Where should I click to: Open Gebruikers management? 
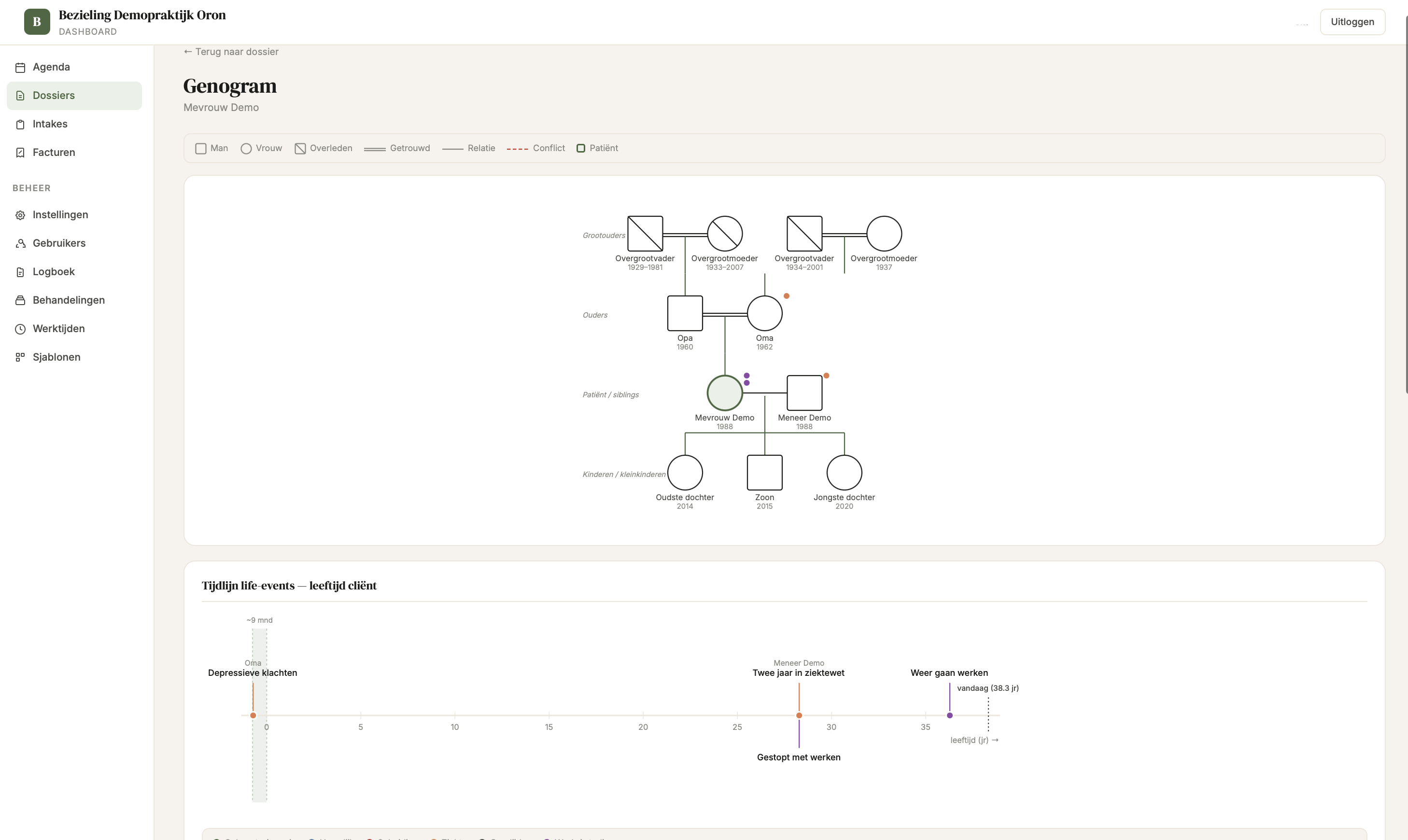[74, 243]
